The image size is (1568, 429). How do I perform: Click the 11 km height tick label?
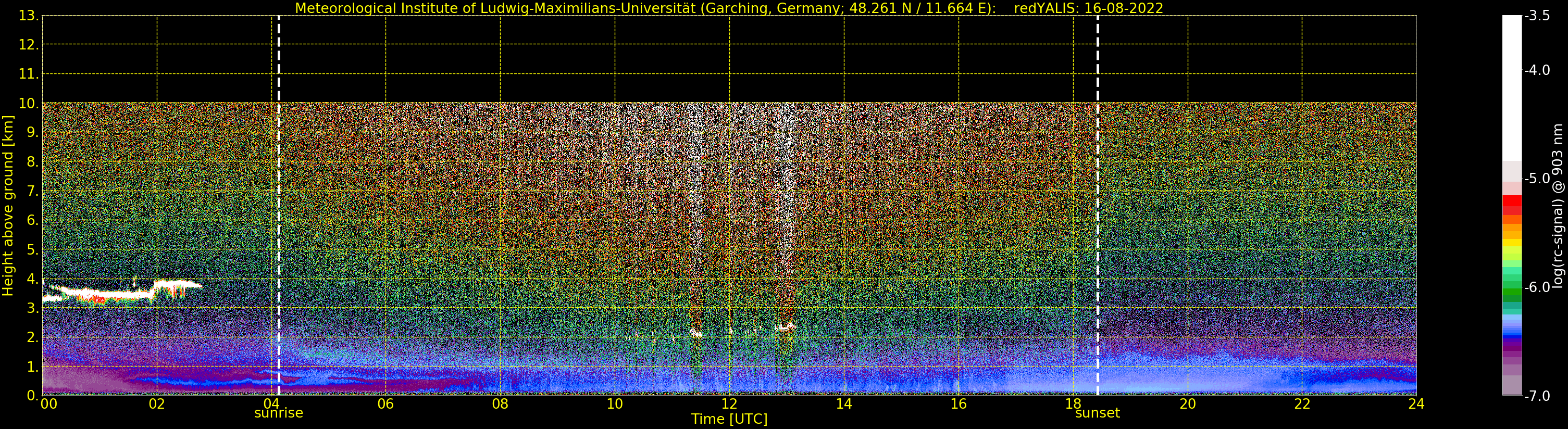click(28, 74)
